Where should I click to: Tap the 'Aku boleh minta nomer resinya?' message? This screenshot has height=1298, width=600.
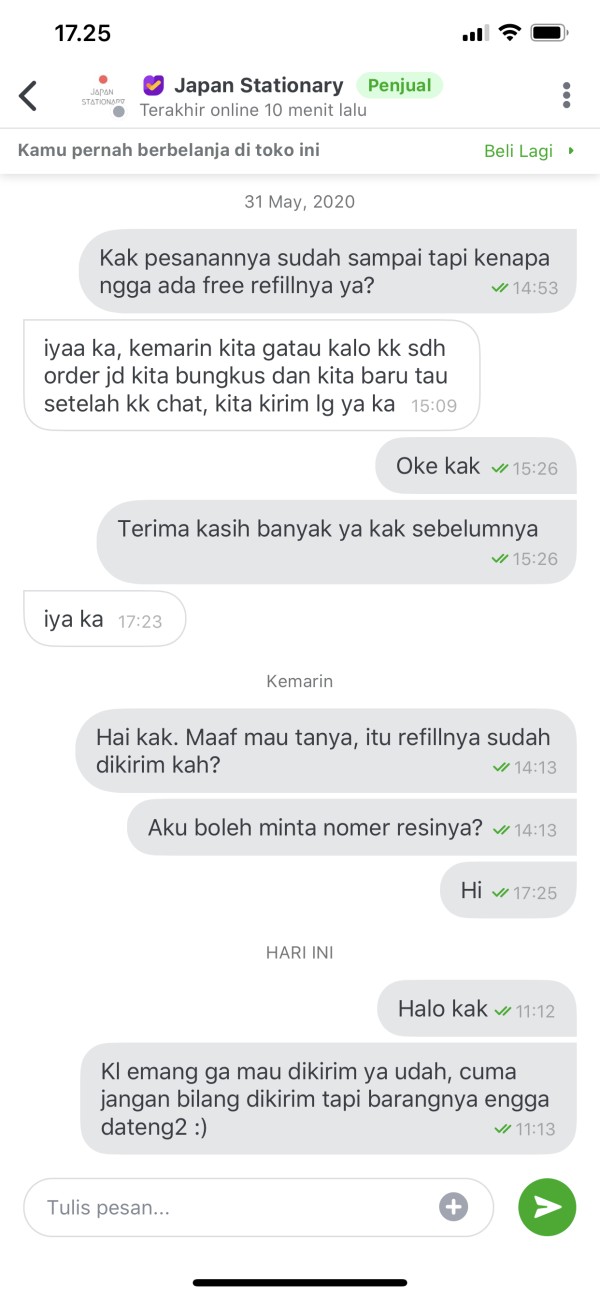(x=352, y=827)
